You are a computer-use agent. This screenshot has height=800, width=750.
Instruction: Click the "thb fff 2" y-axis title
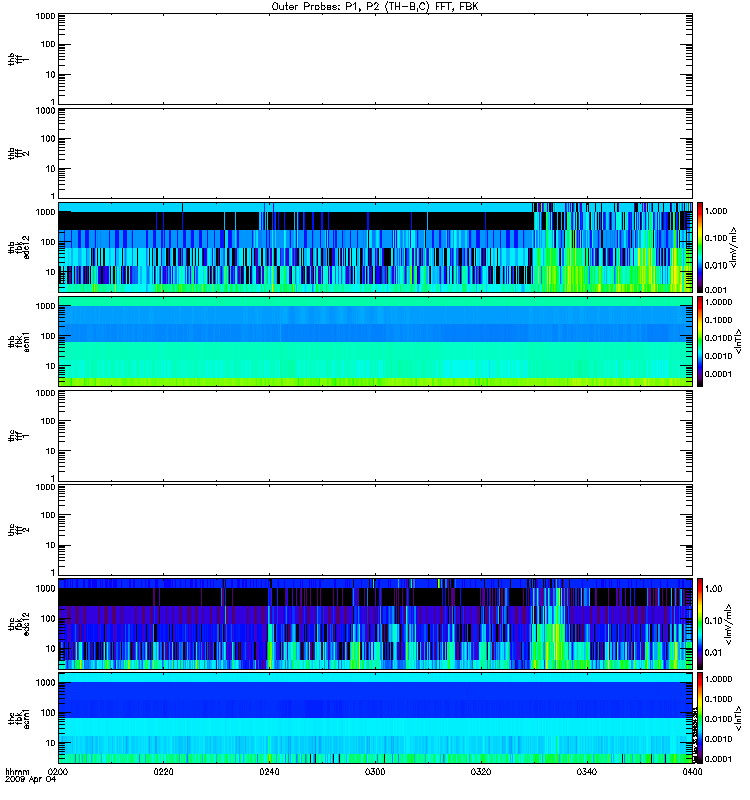pos(18,153)
